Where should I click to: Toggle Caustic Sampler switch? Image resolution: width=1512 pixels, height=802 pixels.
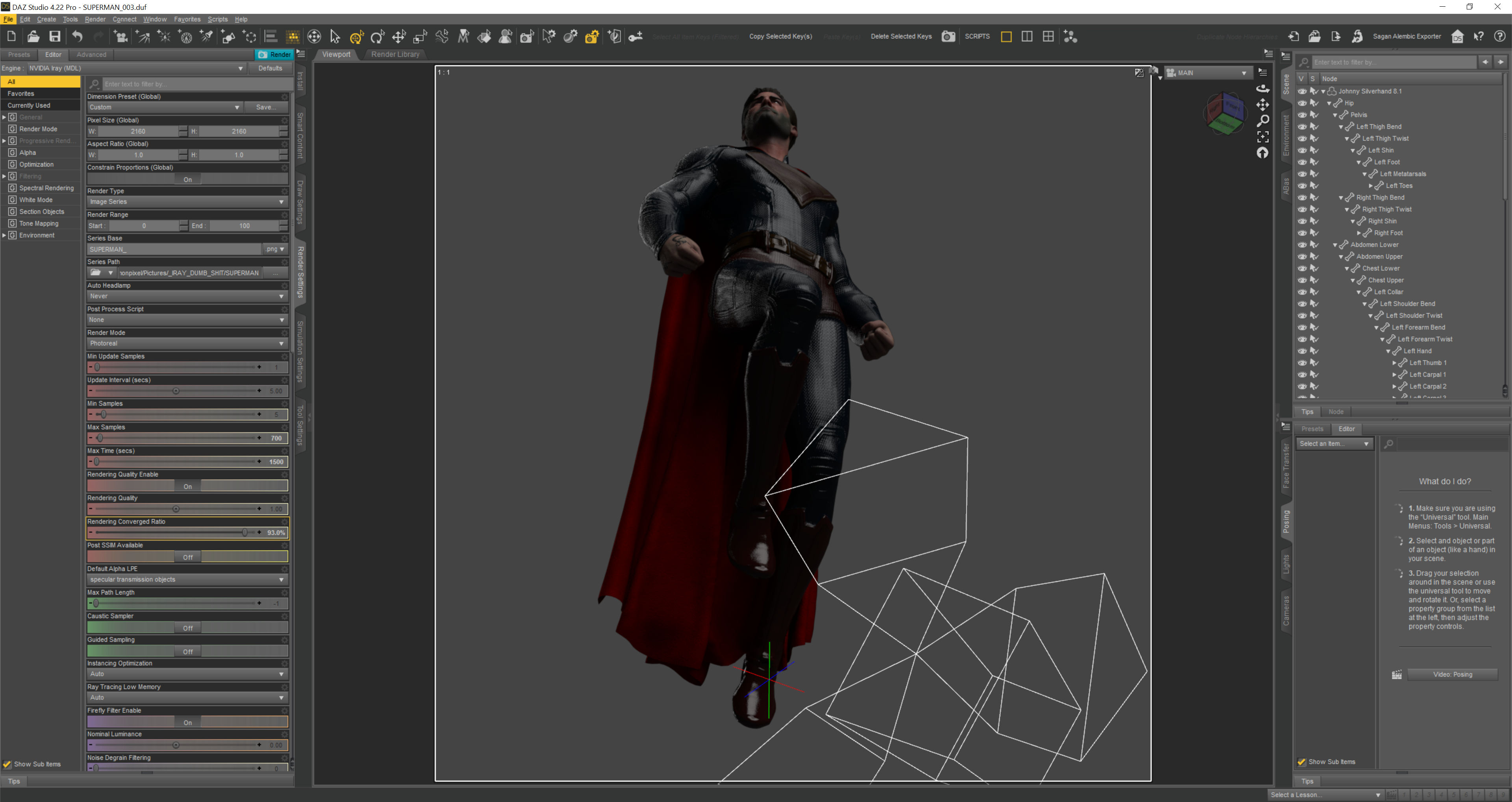(x=187, y=628)
